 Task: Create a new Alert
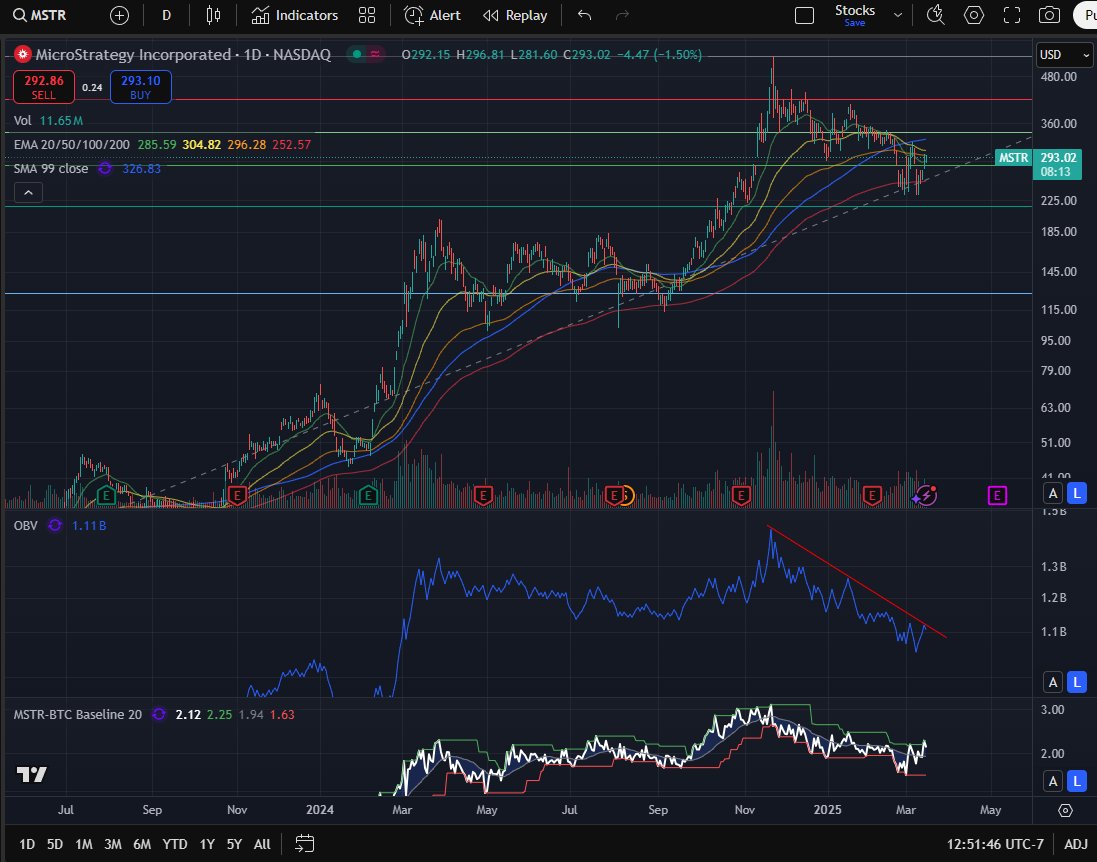pos(432,15)
